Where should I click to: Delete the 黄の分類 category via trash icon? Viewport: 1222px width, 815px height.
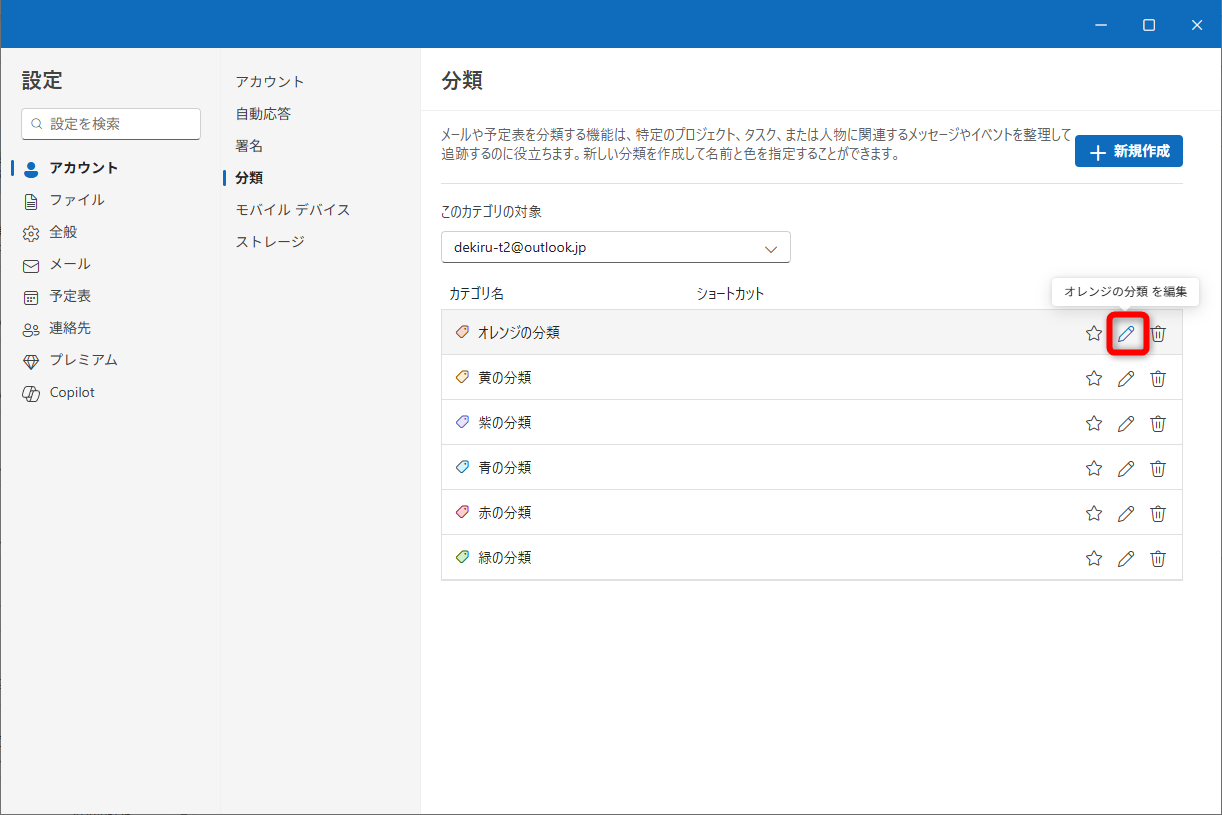(x=1158, y=378)
